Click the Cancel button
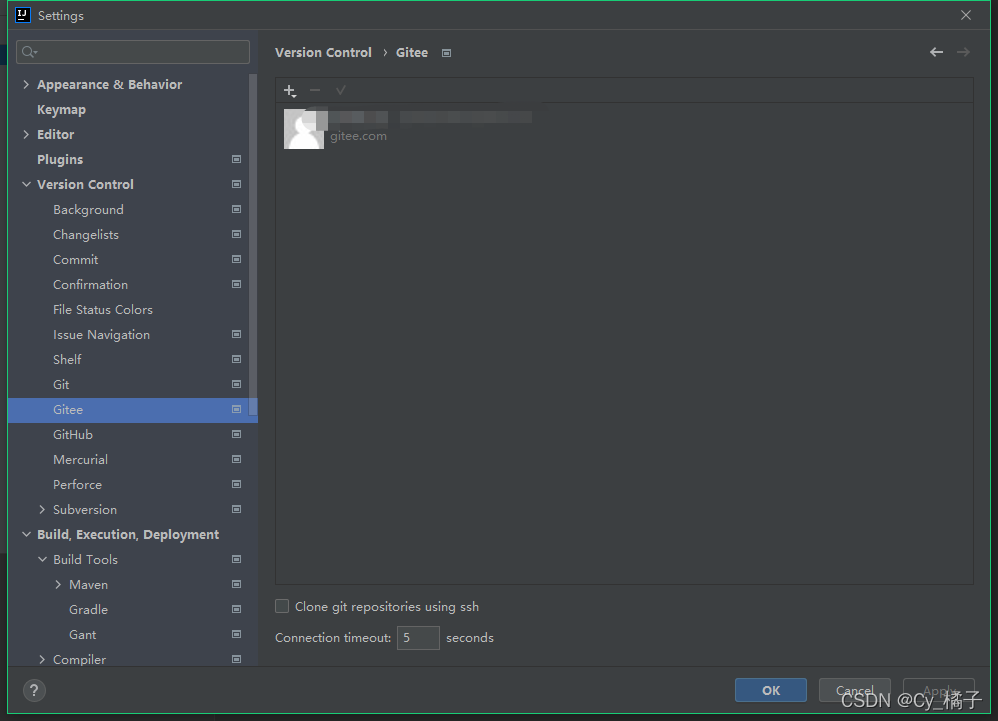The image size is (998, 721). click(x=854, y=690)
